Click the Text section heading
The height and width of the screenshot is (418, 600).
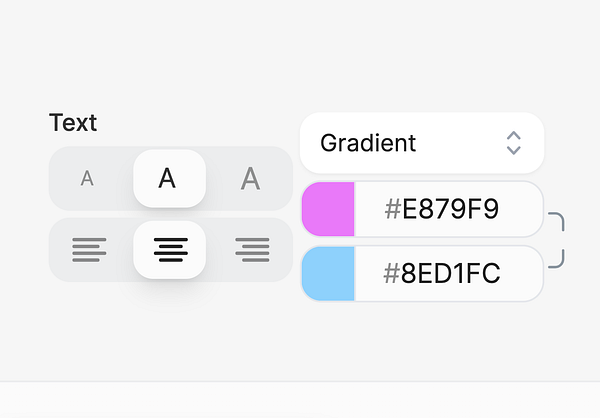(73, 123)
